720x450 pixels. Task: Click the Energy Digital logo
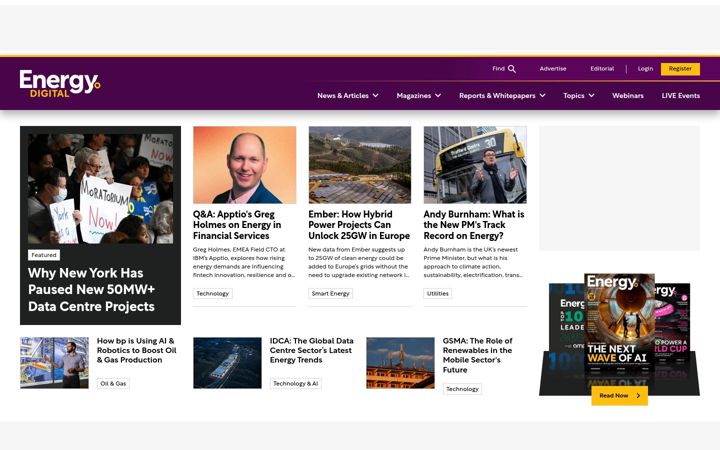60,84
